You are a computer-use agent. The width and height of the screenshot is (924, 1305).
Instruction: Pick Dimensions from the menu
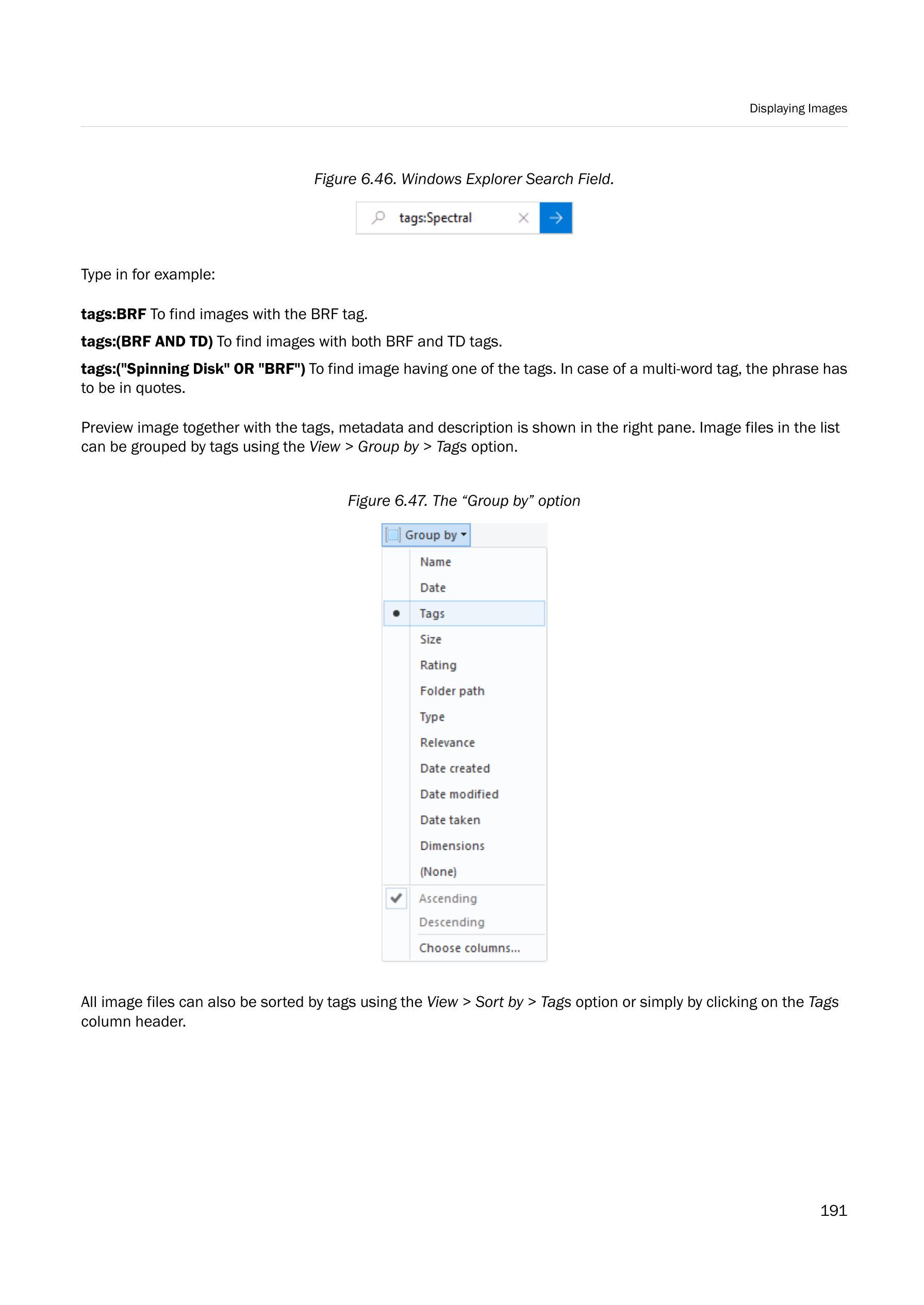pos(452,846)
